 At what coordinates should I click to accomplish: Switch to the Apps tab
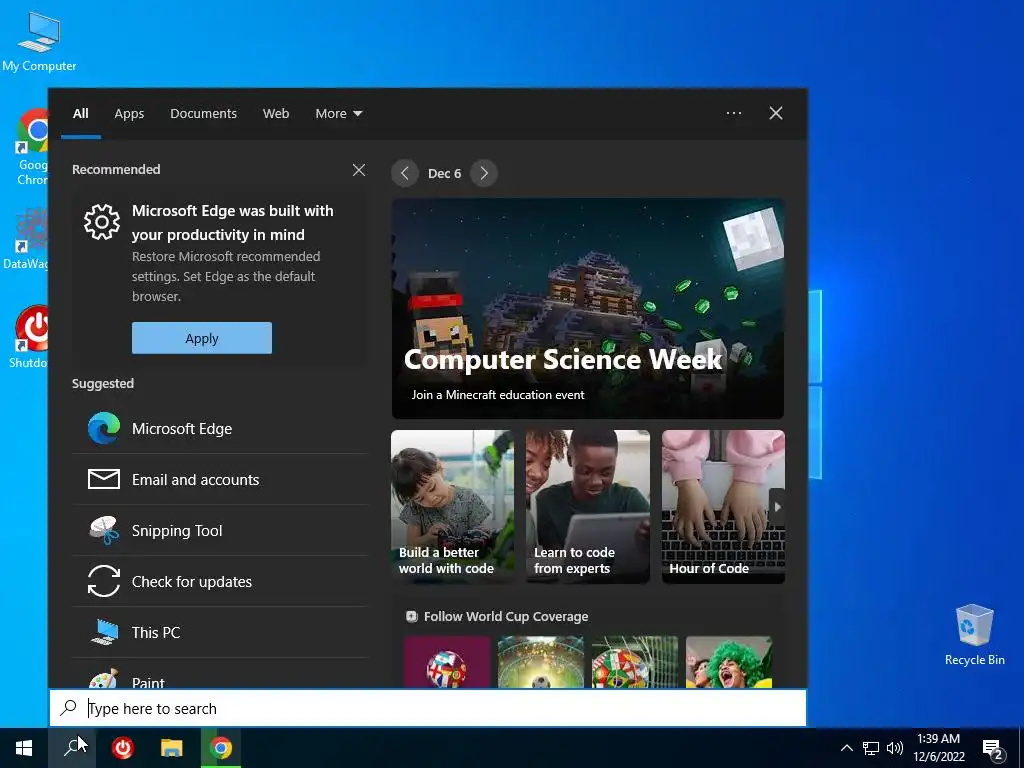point(129,113)
